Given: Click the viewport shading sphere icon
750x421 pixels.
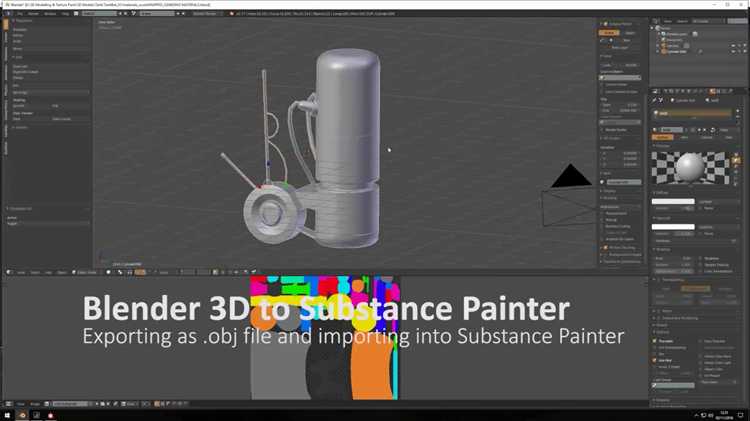Looking at the screenshot, I should (x=109, y=272).
